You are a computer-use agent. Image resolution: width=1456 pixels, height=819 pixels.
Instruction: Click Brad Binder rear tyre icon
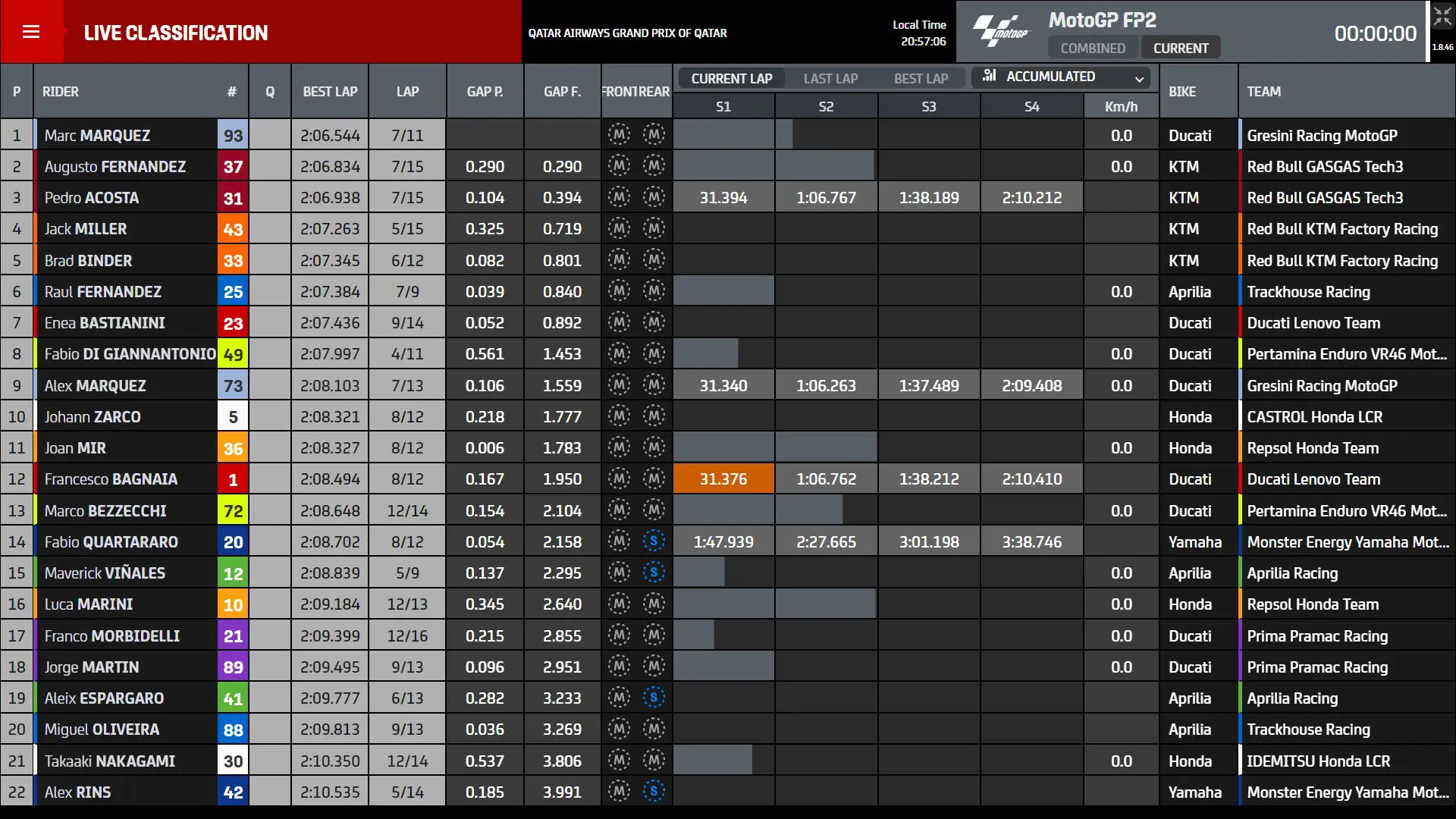tap(654, 260)
